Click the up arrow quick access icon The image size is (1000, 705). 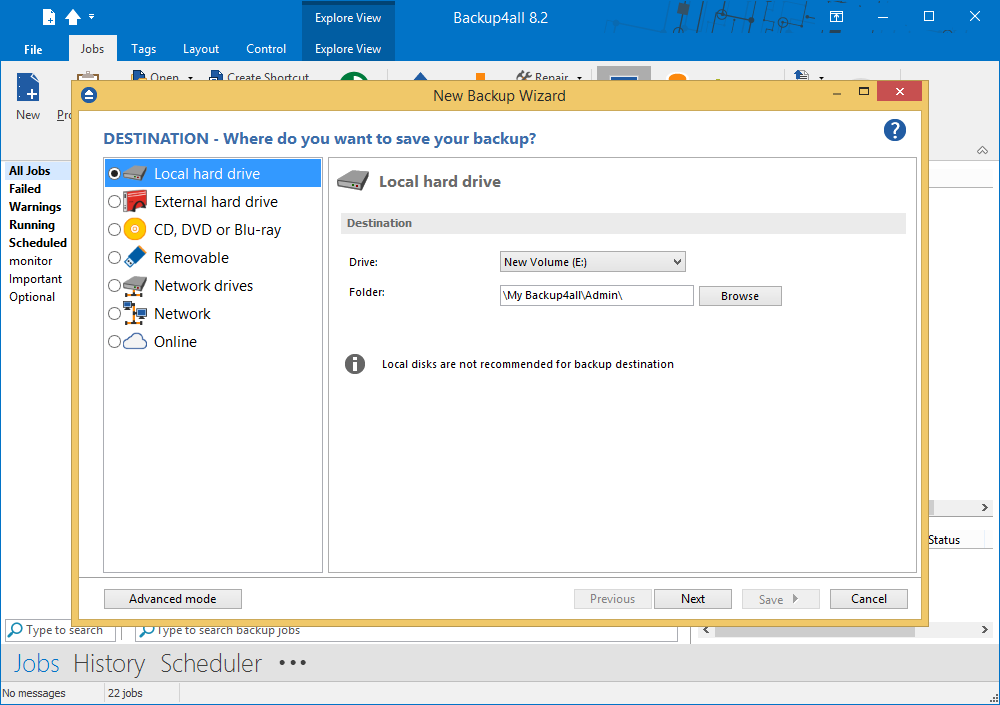coord(73,17)
